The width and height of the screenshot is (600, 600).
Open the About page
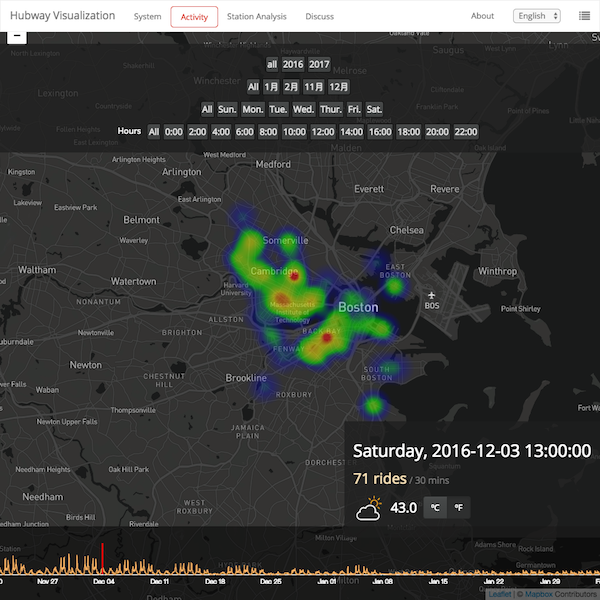(482, 16)
